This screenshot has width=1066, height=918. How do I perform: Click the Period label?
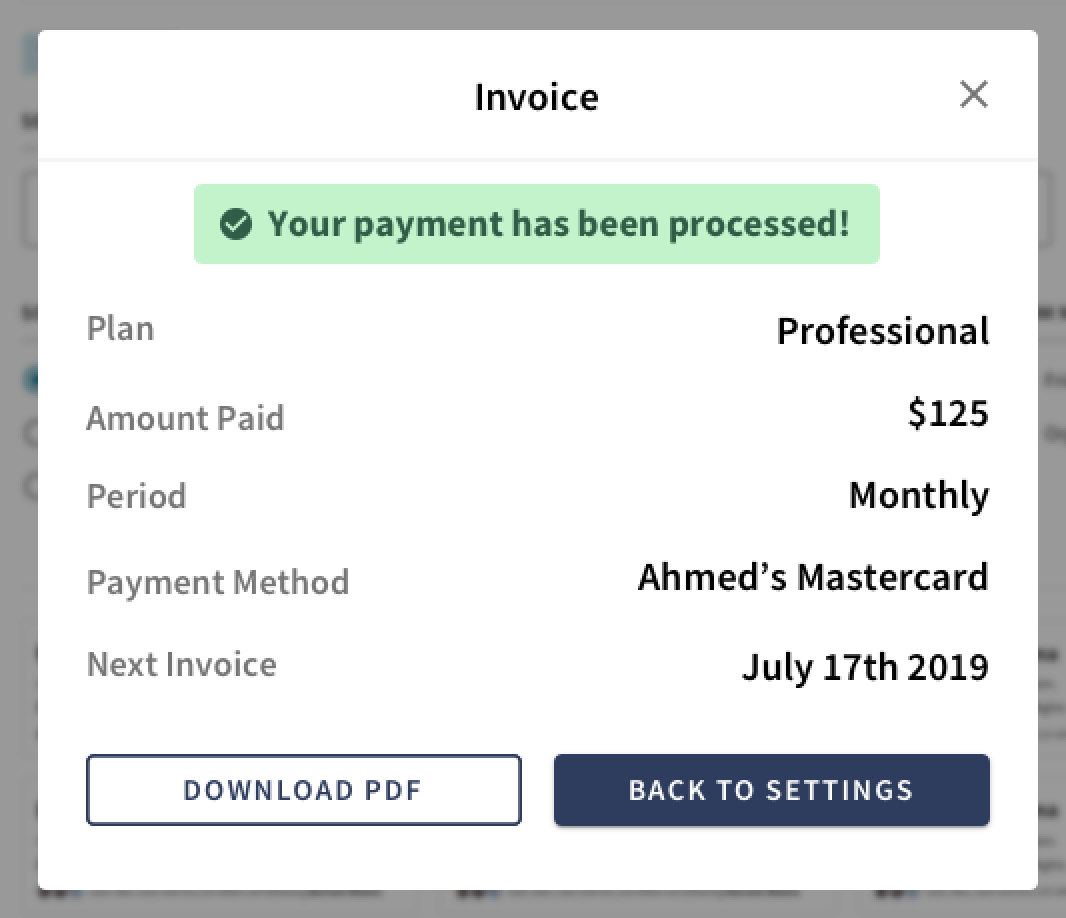(x=136, y=496)
